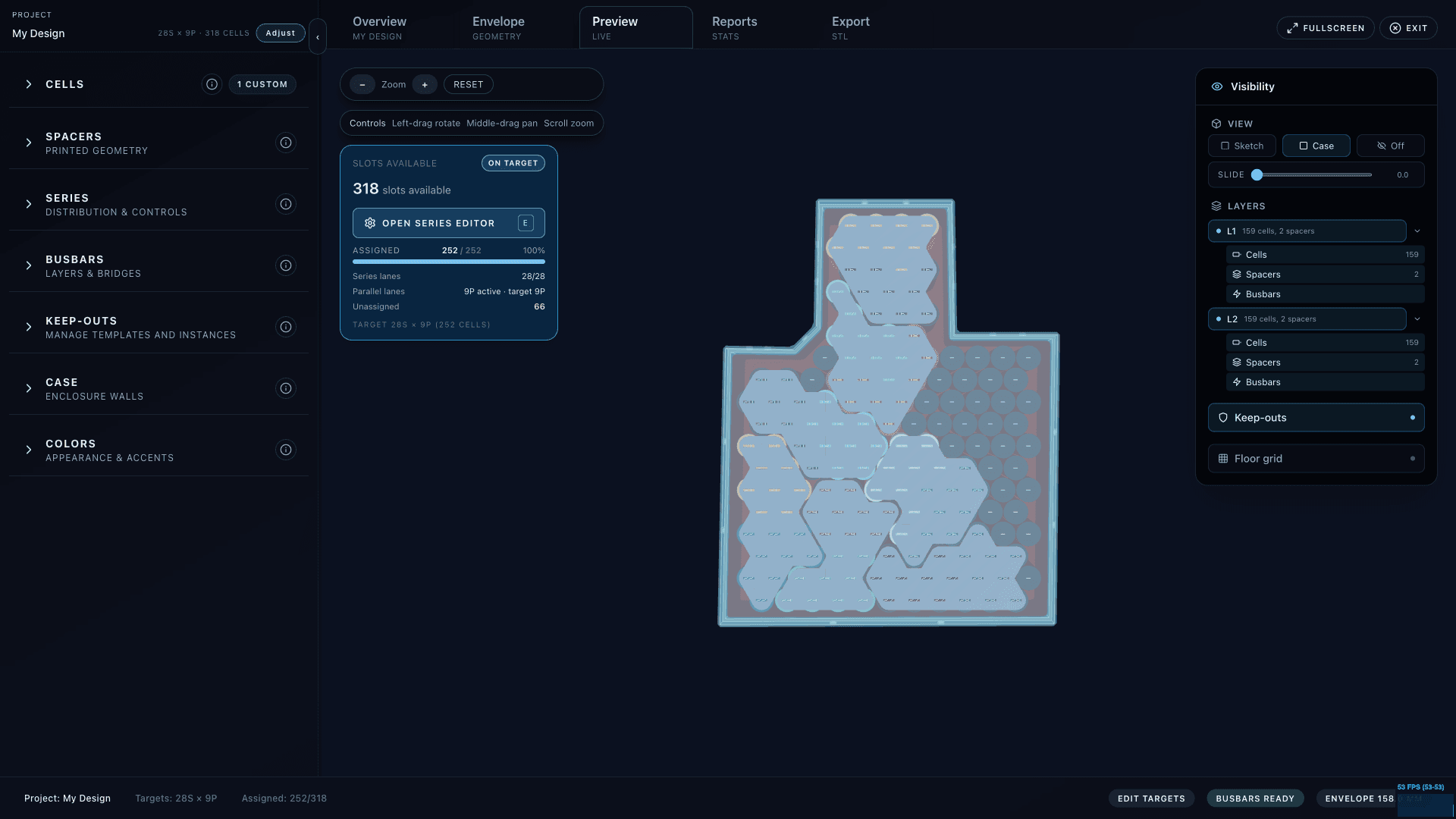The width and height of the screenshot is (1456, 819).
Task: Toggle Floor grid visibility
Action: tap(1316, 459)
